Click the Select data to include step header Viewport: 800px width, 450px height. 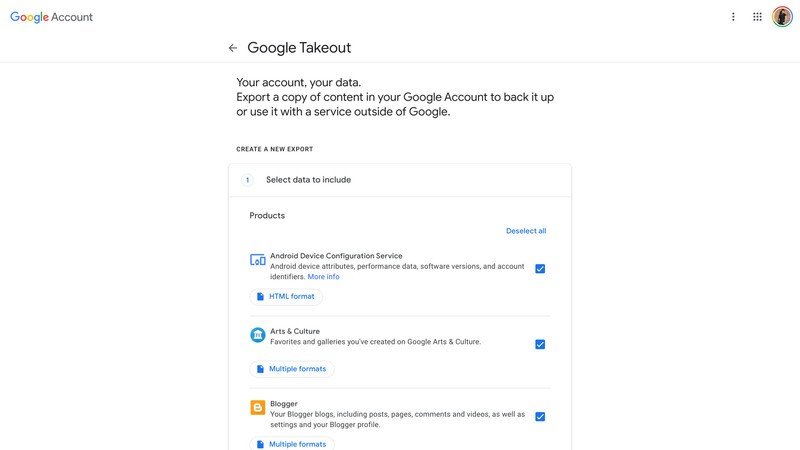400,180
